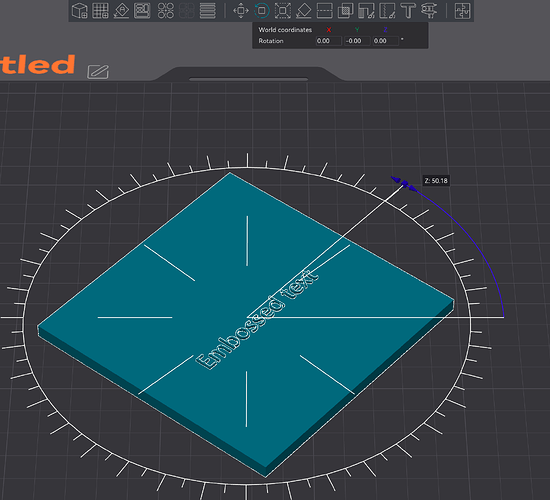Click the Add object cube icon
550x500 pixels.
pos(80,11)
